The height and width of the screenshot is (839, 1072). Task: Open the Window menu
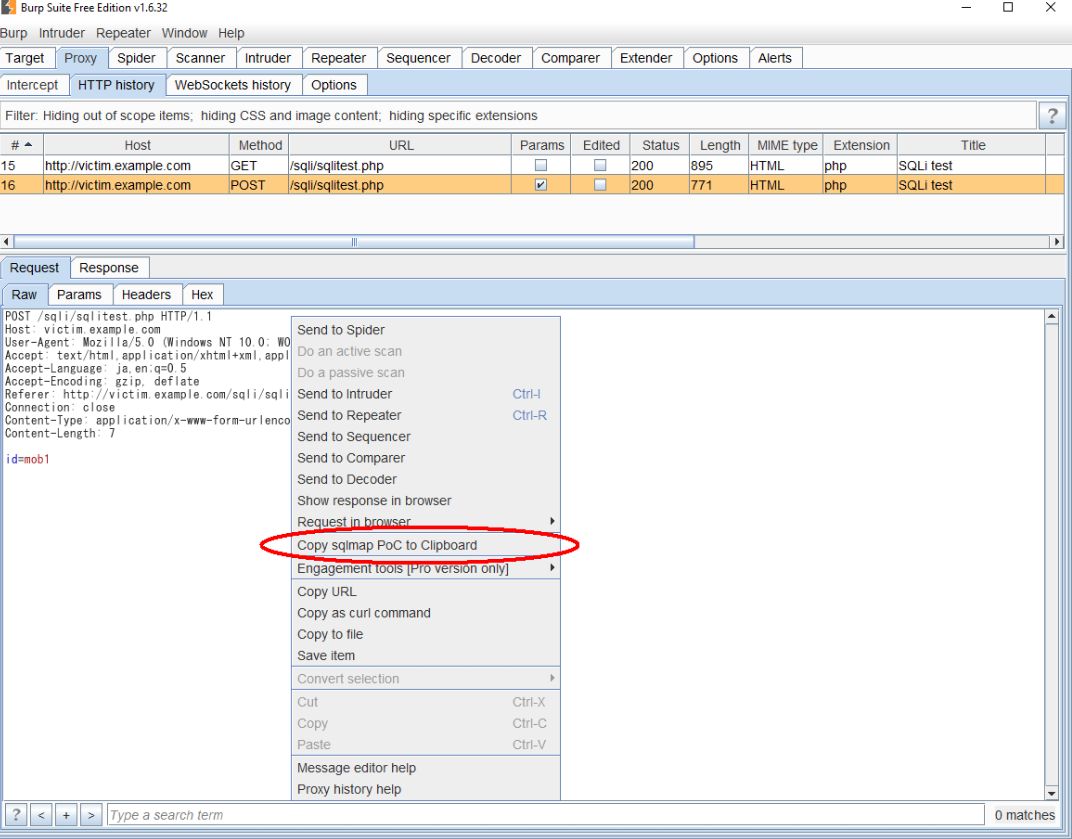185,33
